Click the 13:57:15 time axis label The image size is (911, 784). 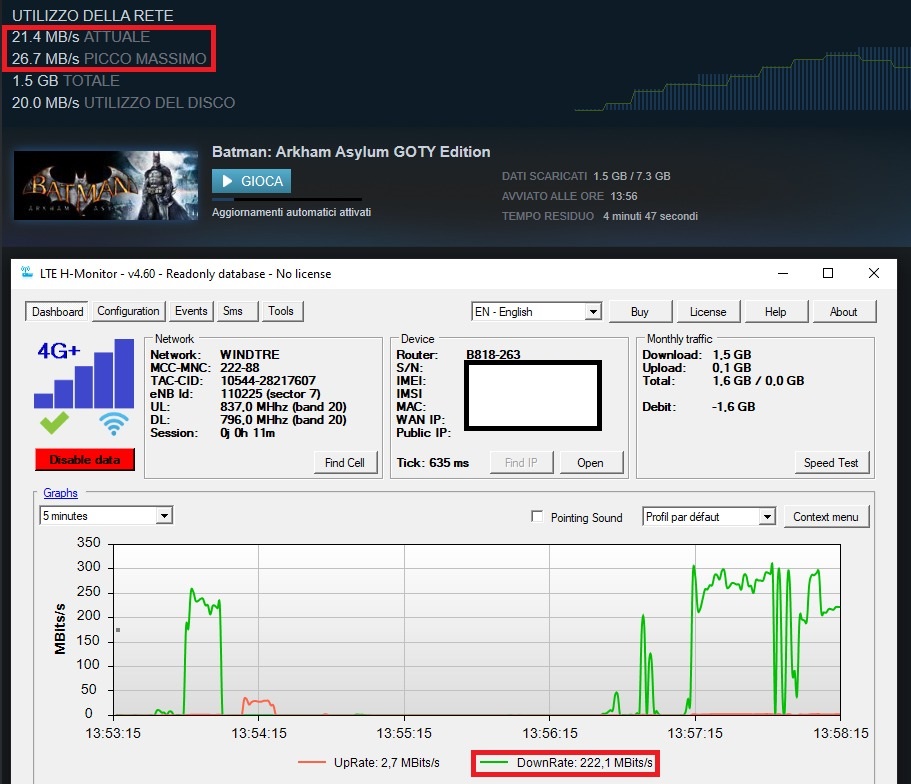tap(695, 733)
